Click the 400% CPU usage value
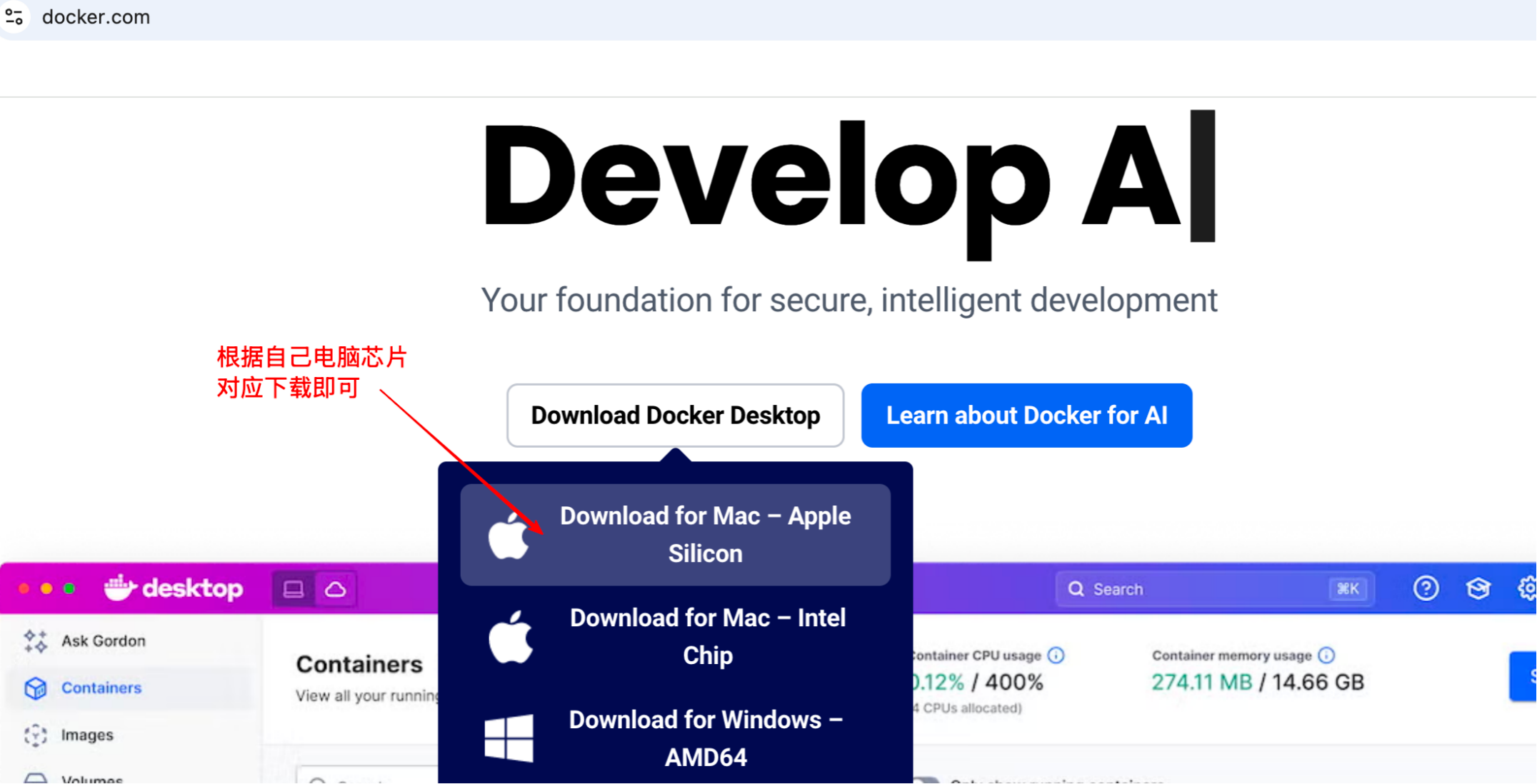 coord(1014,682)
